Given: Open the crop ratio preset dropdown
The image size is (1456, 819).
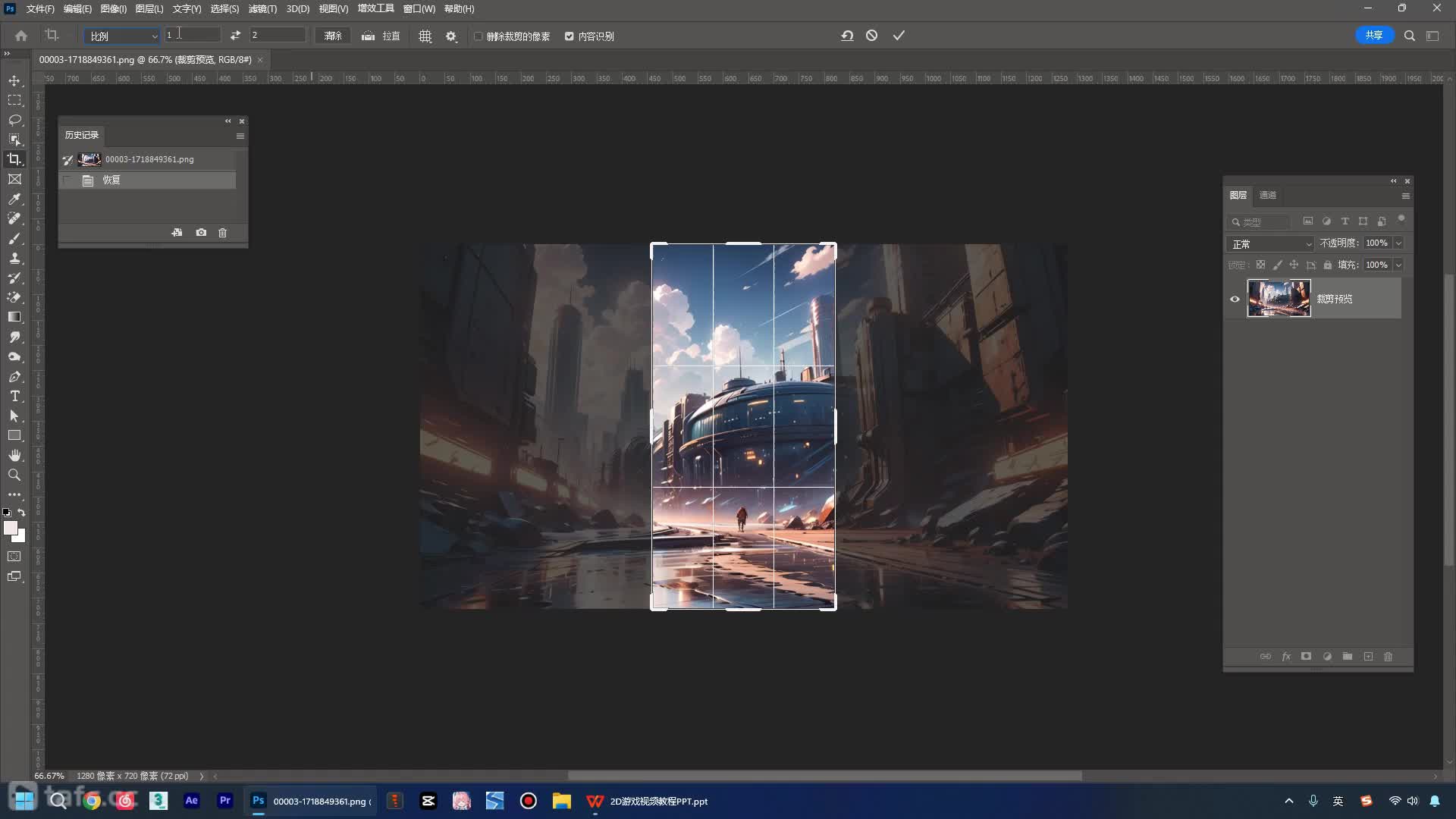Looking at the screenshot, I should [121, 36].
